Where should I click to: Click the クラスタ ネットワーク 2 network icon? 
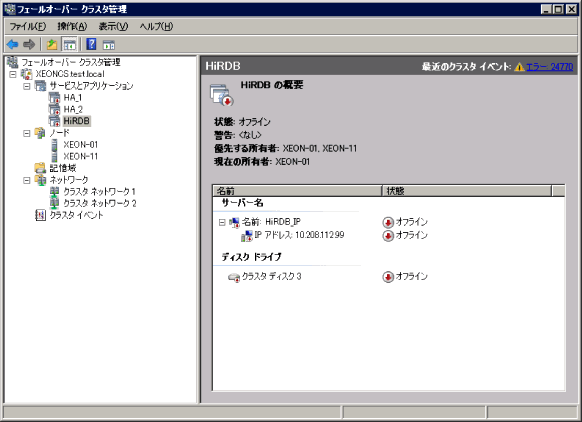[55, 203]
